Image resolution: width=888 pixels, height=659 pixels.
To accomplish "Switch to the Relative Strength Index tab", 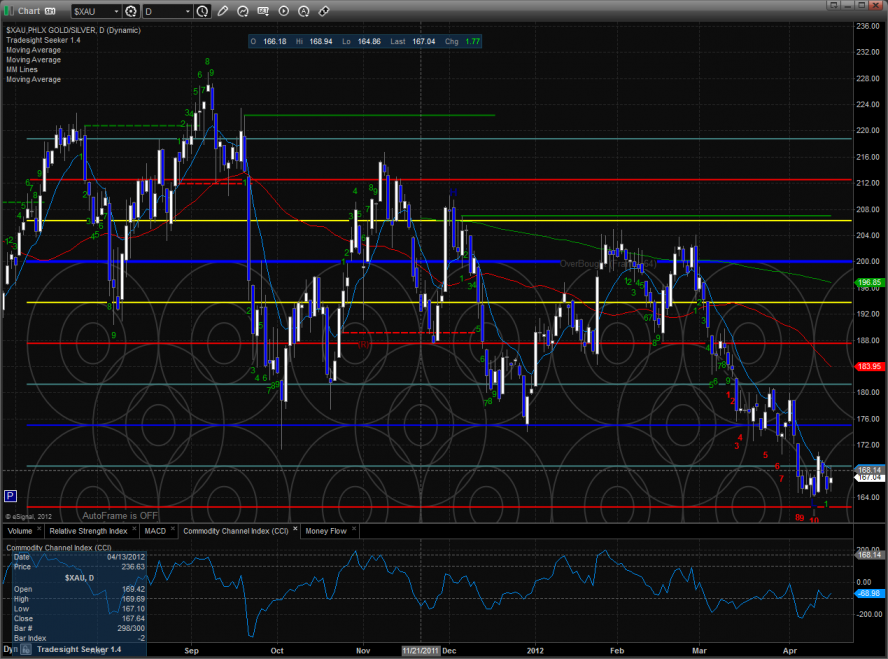I will (x=89, y=530).
